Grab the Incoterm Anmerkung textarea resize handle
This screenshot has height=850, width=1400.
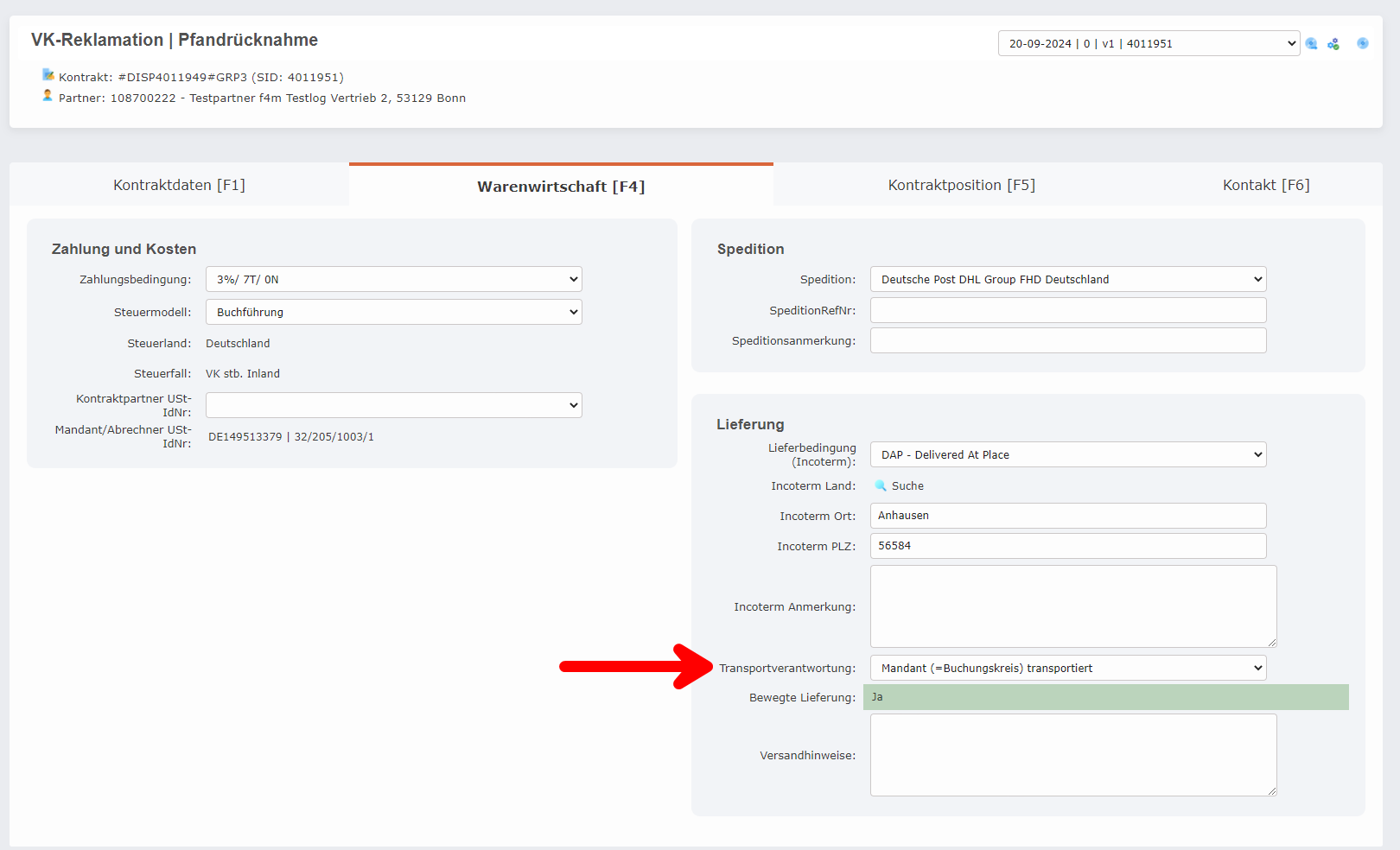[1272, 643]
